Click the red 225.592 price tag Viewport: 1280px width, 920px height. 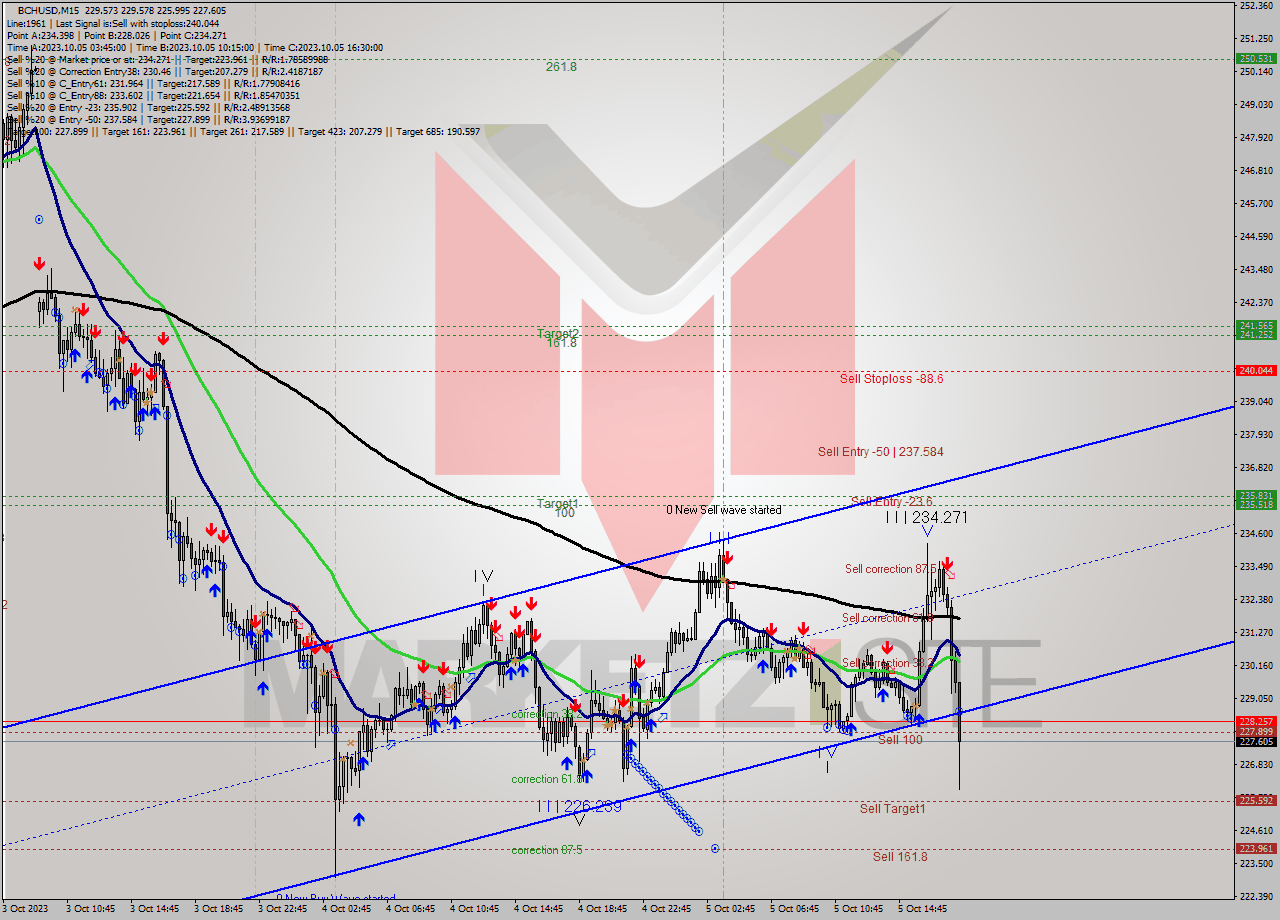(1256, 800)
